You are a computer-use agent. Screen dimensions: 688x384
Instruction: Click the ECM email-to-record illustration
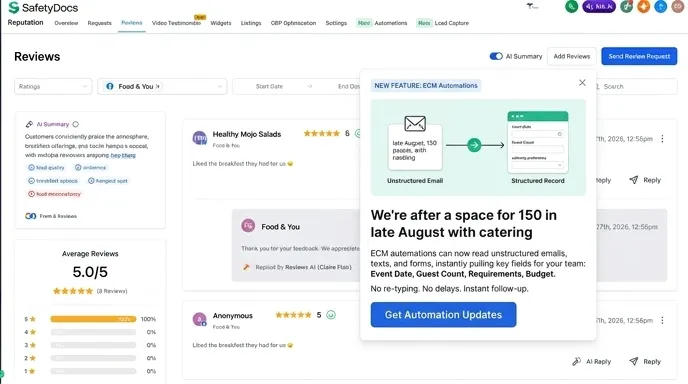point(478,147)
